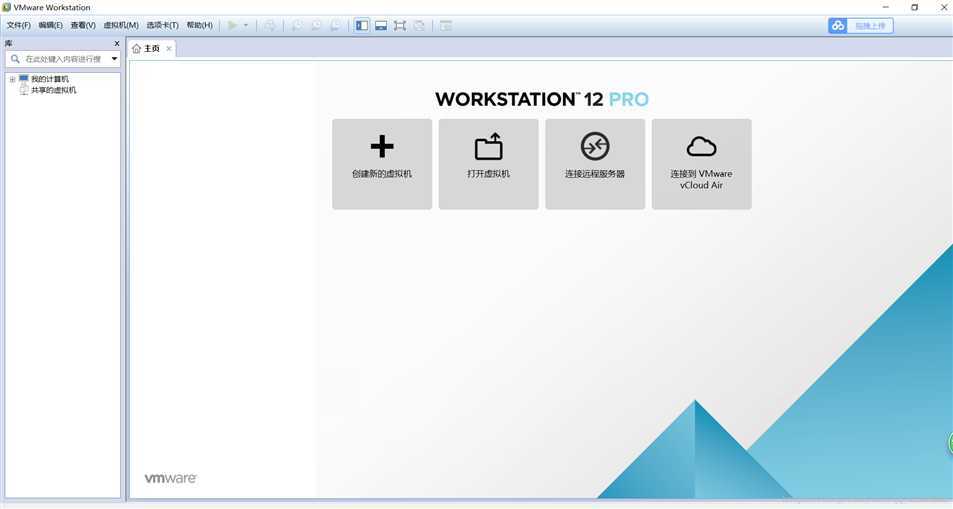The height and width of the screenshot is (509, 953).
Task: Click the blue cloud upload button
Action: [861, 26]
